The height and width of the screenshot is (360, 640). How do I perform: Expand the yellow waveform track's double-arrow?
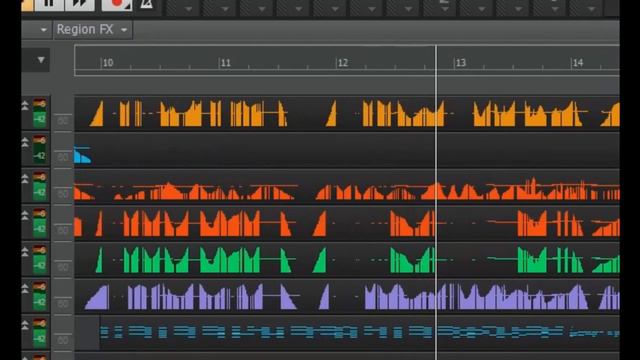[25, 106]
